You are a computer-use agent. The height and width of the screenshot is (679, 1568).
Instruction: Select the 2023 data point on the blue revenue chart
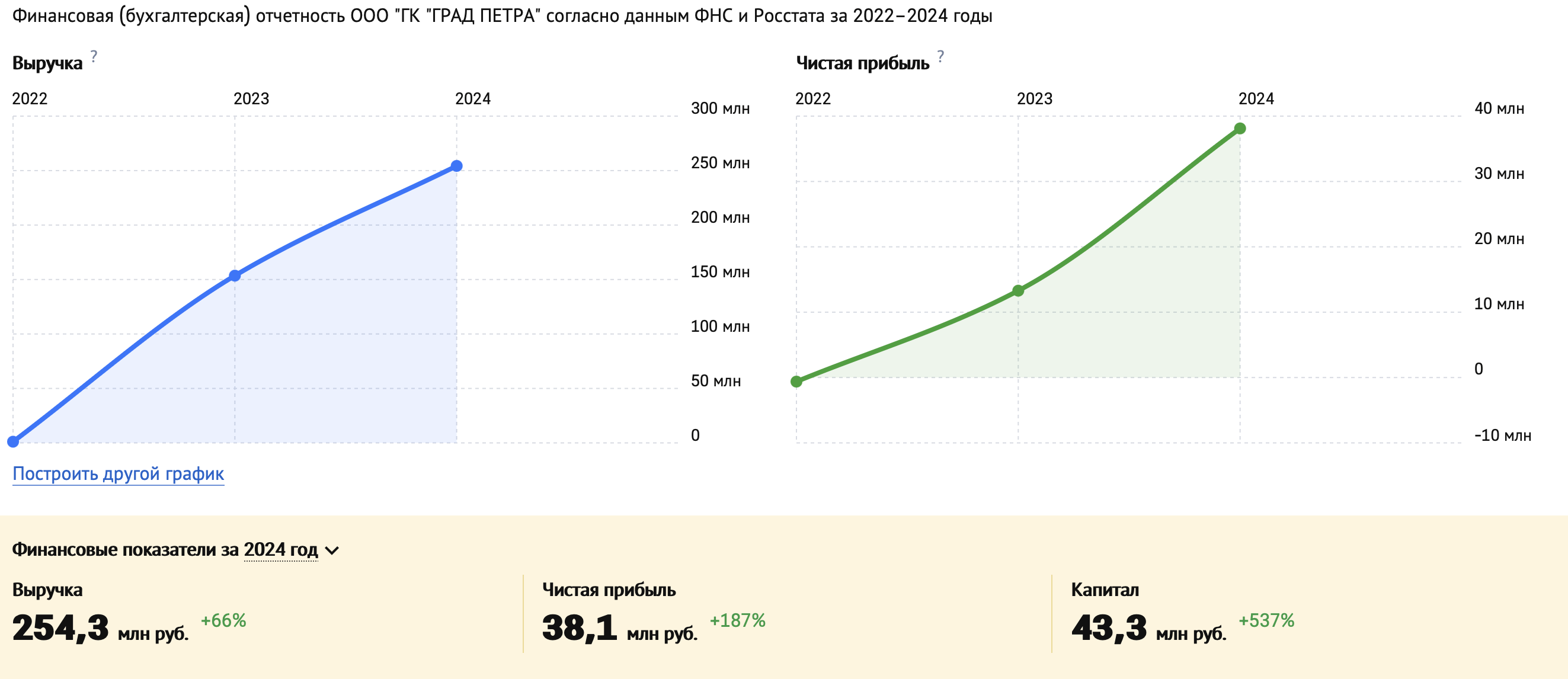click(x=235, y=276)
